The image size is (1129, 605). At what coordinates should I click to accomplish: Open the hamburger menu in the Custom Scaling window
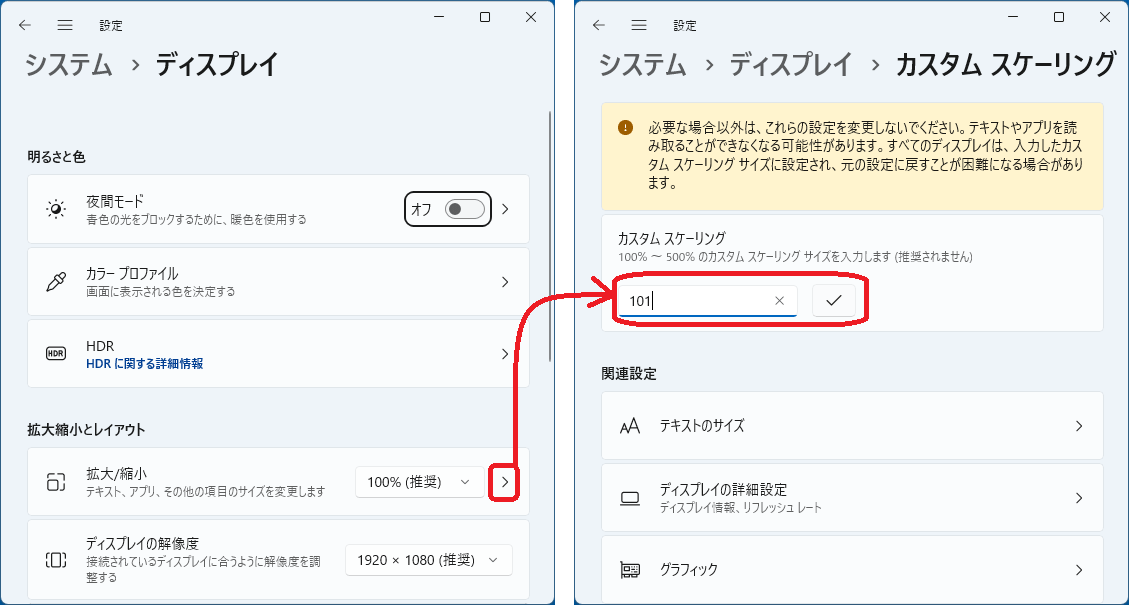(x=639, y=25)
